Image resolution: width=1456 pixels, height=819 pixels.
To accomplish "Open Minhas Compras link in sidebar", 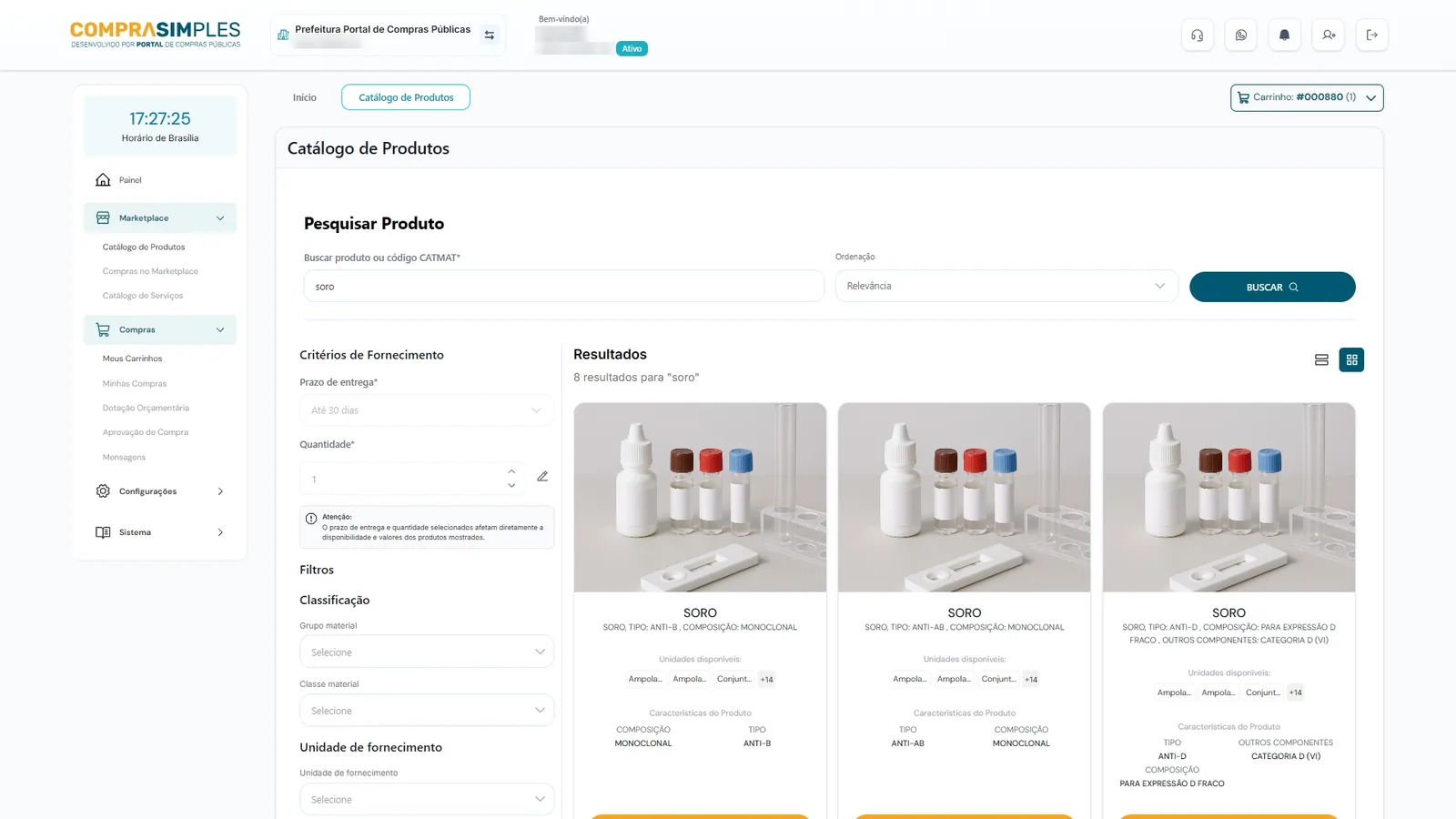I will coord(135,384).
